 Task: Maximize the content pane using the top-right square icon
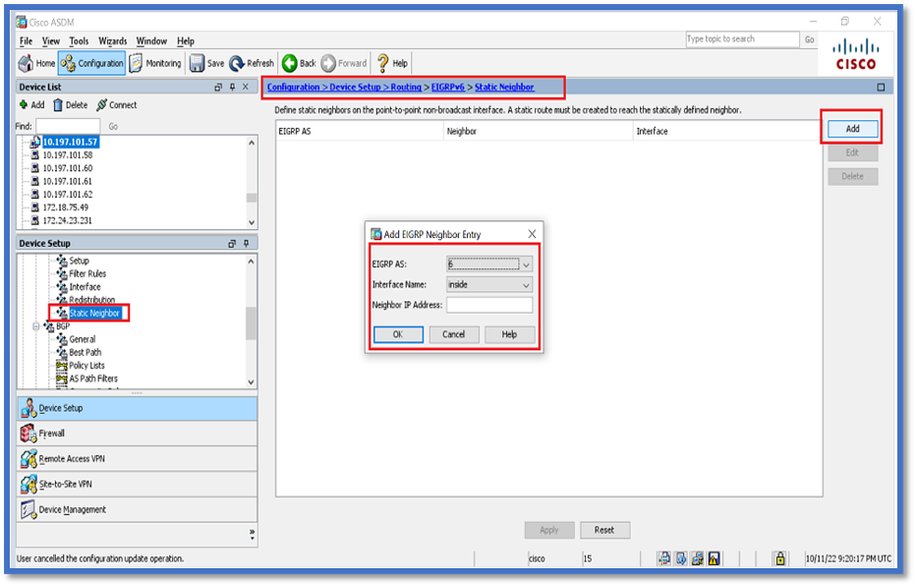pos(881,88)
